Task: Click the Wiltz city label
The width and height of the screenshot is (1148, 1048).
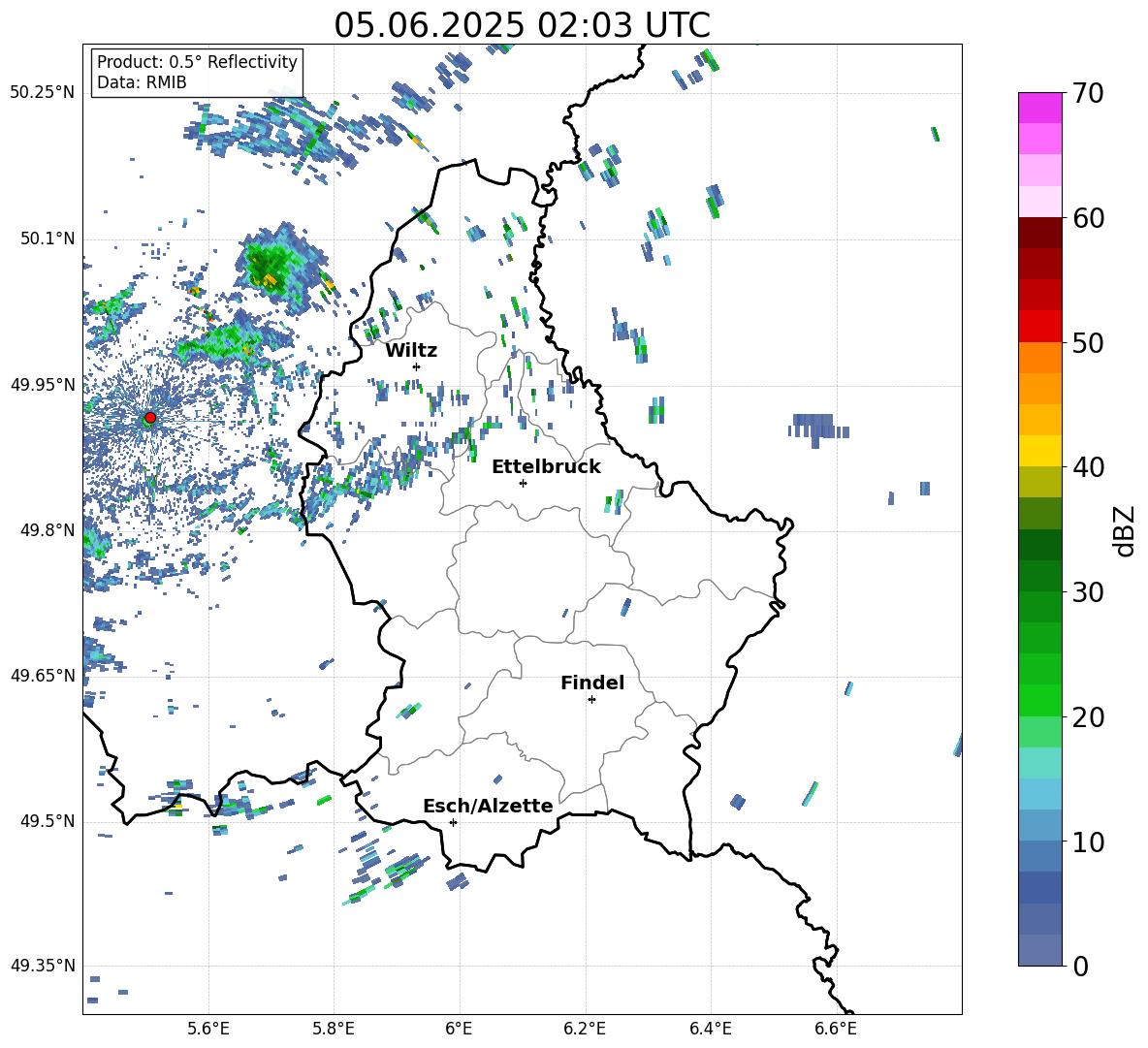Action: (411, 351)
